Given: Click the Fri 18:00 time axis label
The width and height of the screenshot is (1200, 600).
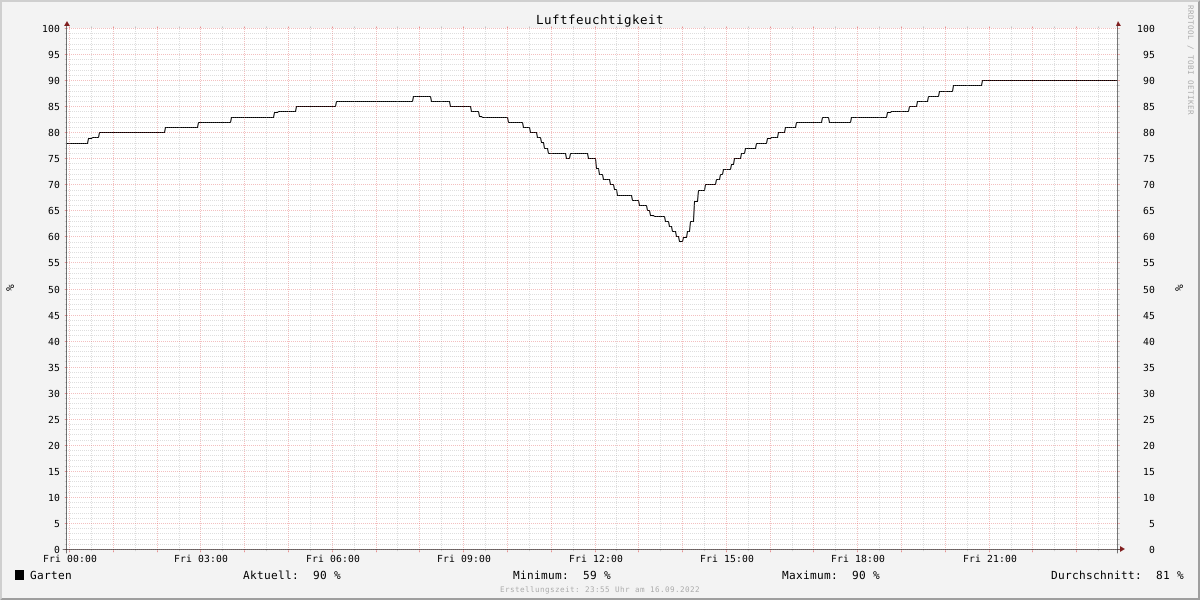Looking at the screenshot, I should pyautogui.click(x=858, y=559).
